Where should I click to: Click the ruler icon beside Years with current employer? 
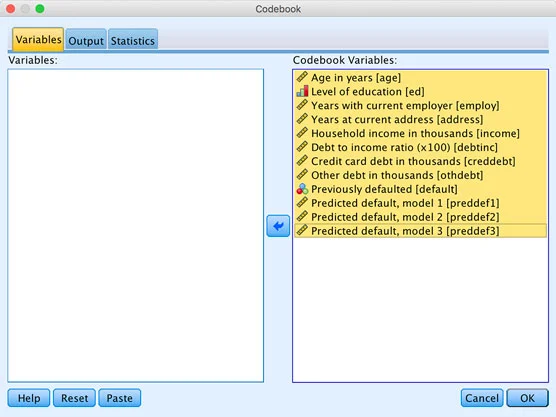click(302, 105)
